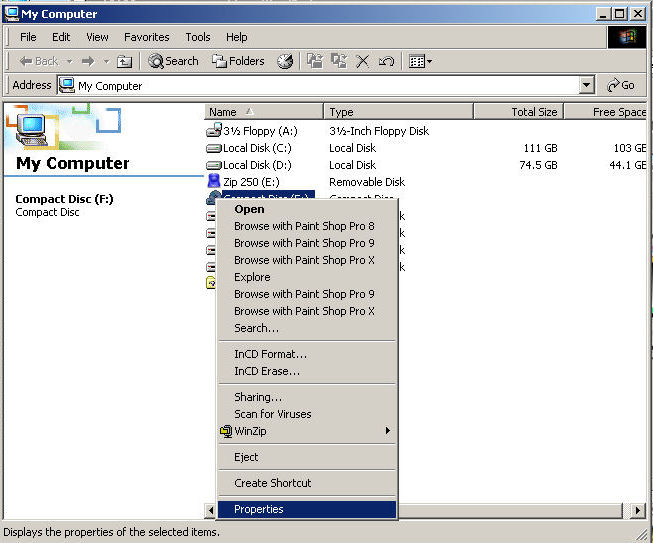The width and height of the screenshot is (653, 543).
Task: Choose Properties from the context menu
Action: click(x=259, y=509)
